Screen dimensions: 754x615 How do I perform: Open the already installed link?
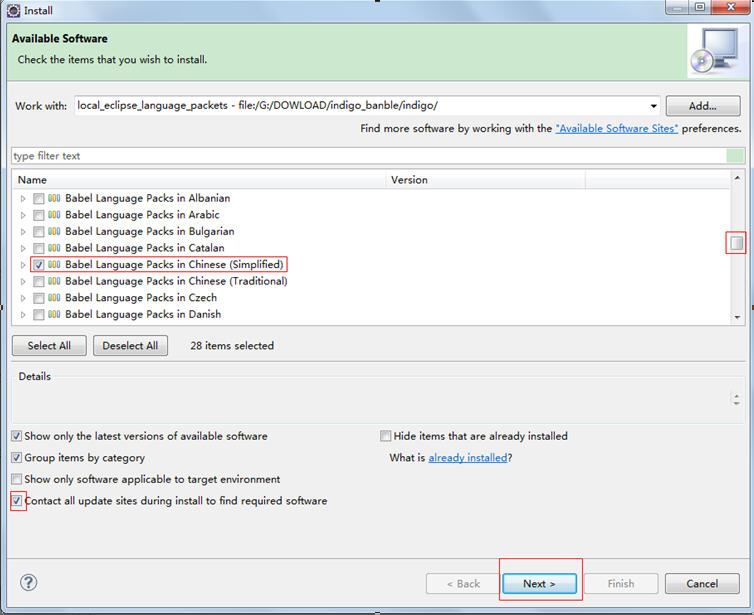point(468,457)
